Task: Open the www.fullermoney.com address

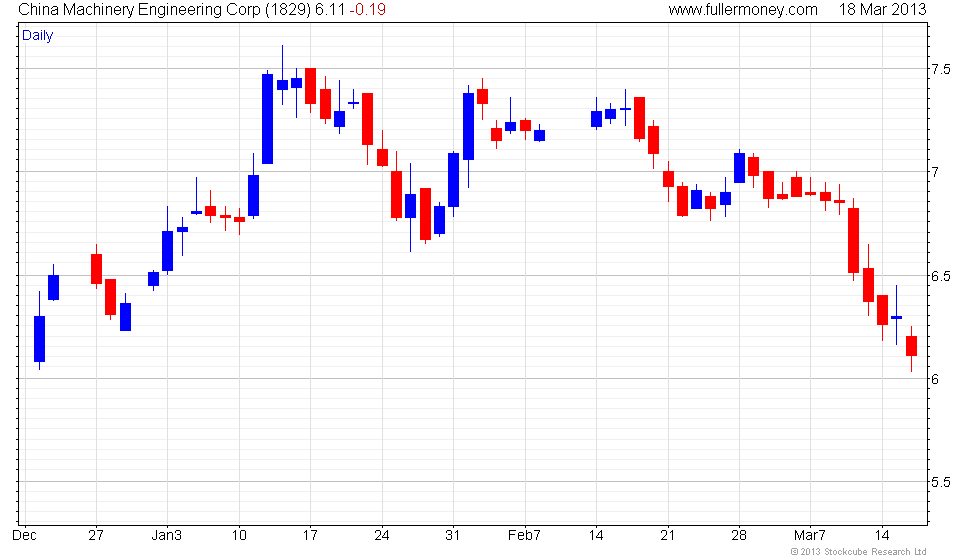Action: 742,9
